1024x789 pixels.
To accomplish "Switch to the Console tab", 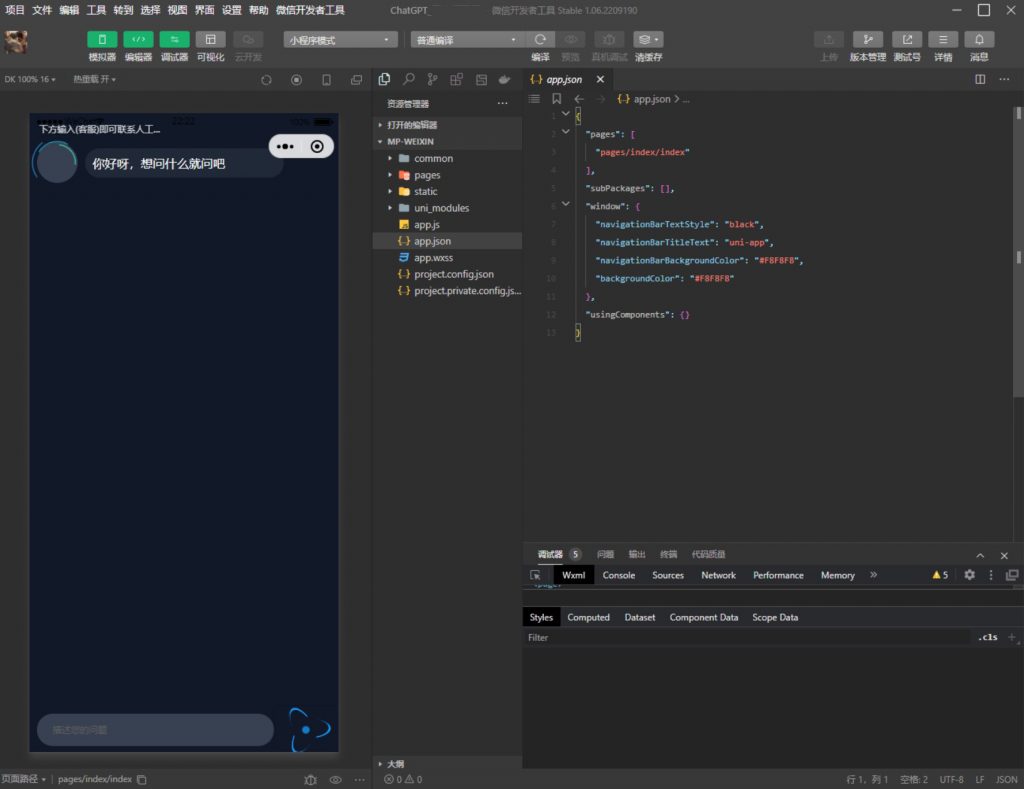I will click(619, 575).
